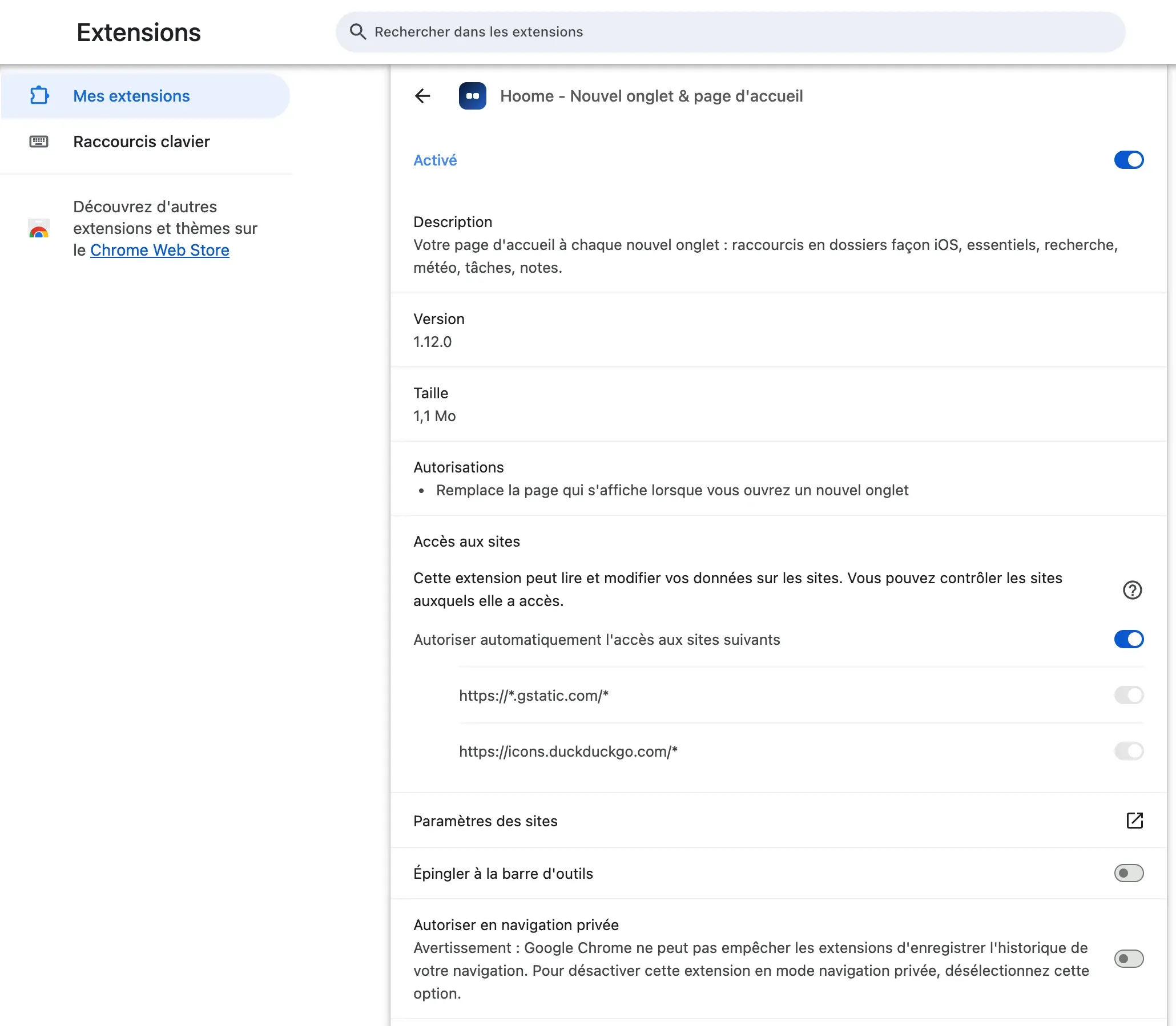
Task: Open help icon for site access
Action: pyautogui.click(x=1132, y=589)
